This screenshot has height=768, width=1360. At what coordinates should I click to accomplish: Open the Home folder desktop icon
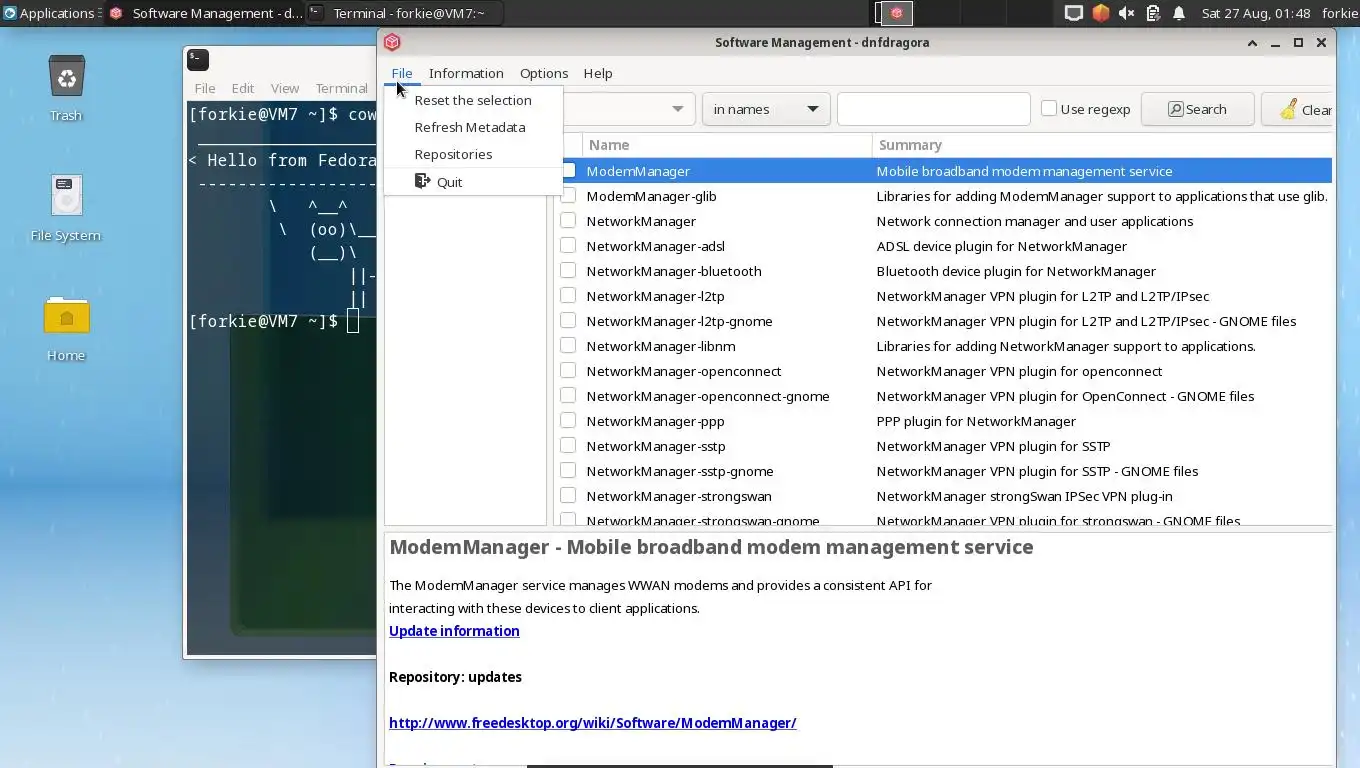[66, 316]
